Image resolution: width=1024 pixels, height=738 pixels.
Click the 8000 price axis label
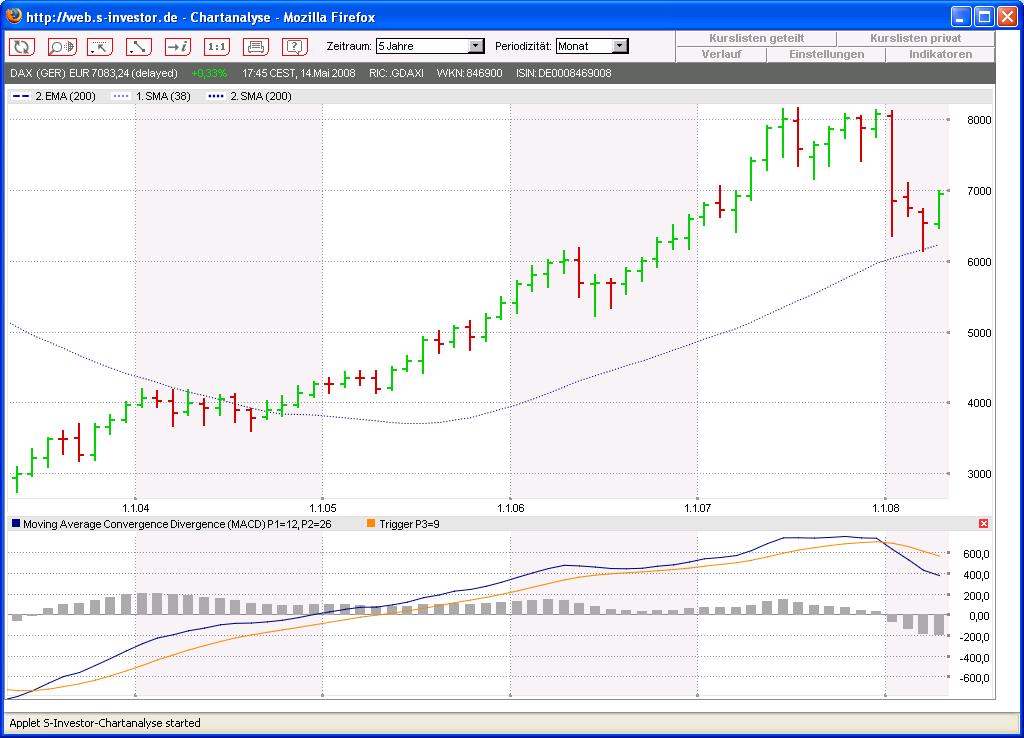(979, 120)
